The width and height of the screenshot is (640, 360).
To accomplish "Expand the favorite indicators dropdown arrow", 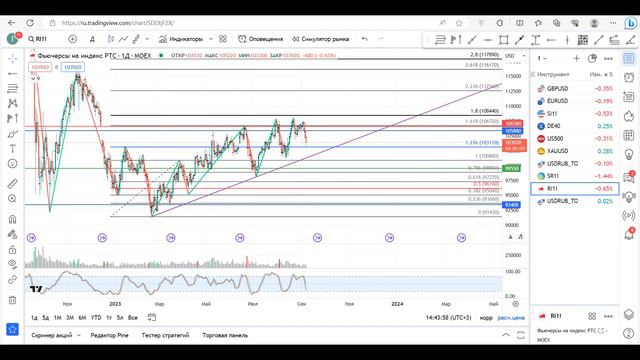I will click(211, 39).
